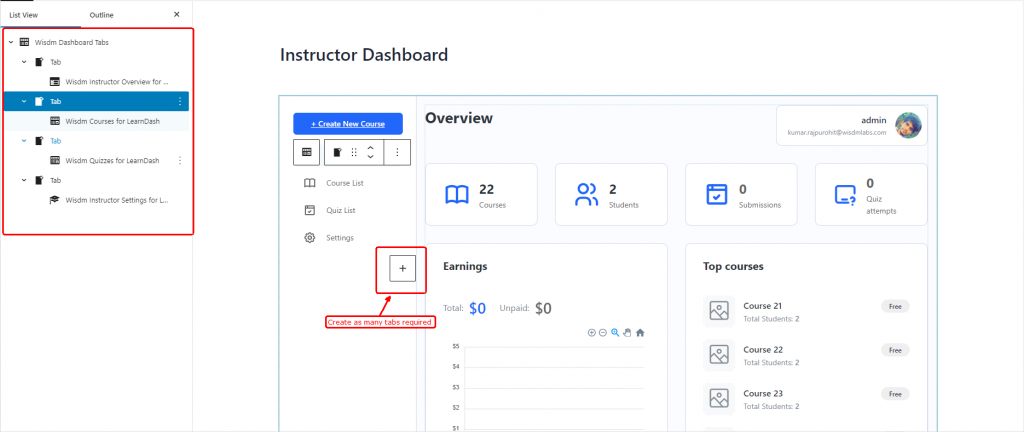The width and height of the screenshot is (1024, 432).
Task: Select Wisdm Quizzes for LearnDash block
Action: point(112,160)
